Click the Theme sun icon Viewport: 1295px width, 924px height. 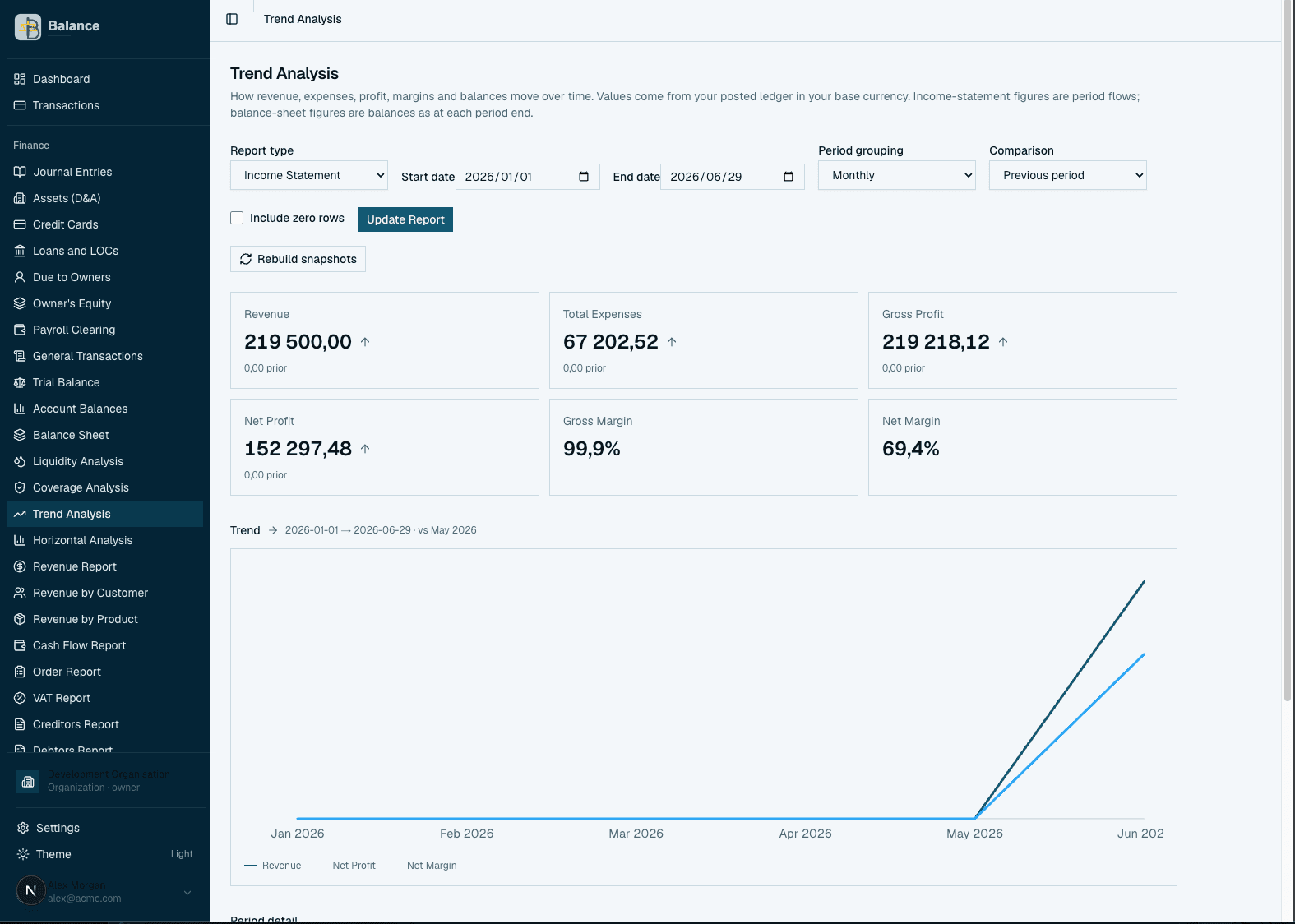(23, 854)
